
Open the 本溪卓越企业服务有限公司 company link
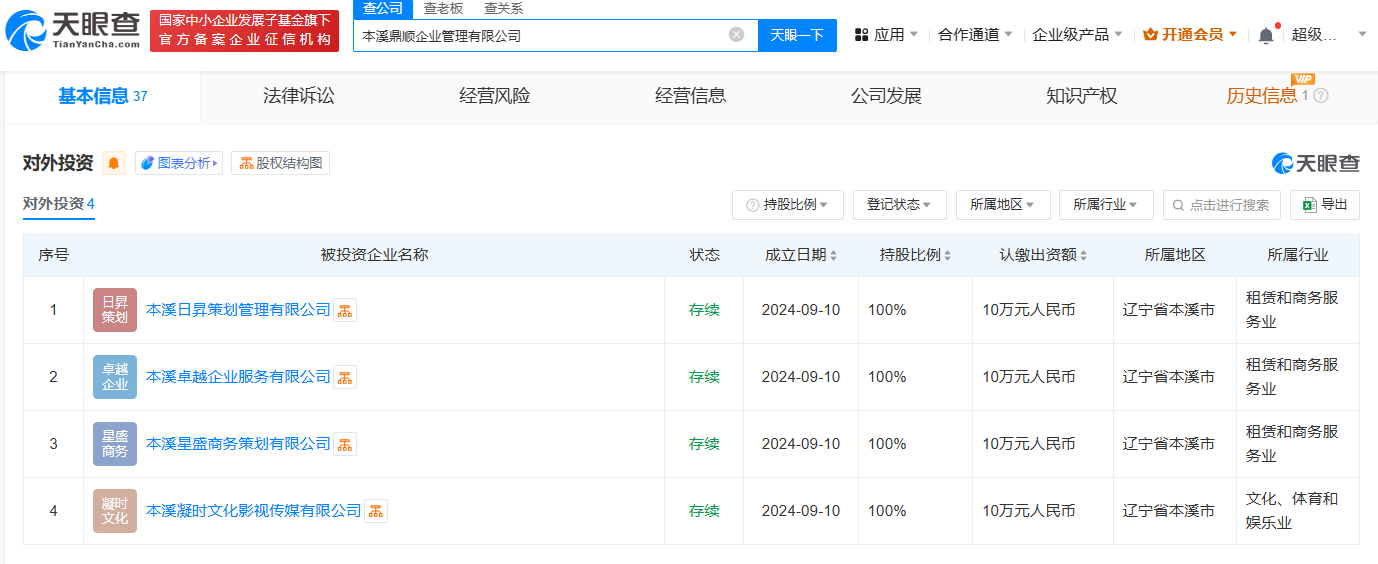point(238,377)
